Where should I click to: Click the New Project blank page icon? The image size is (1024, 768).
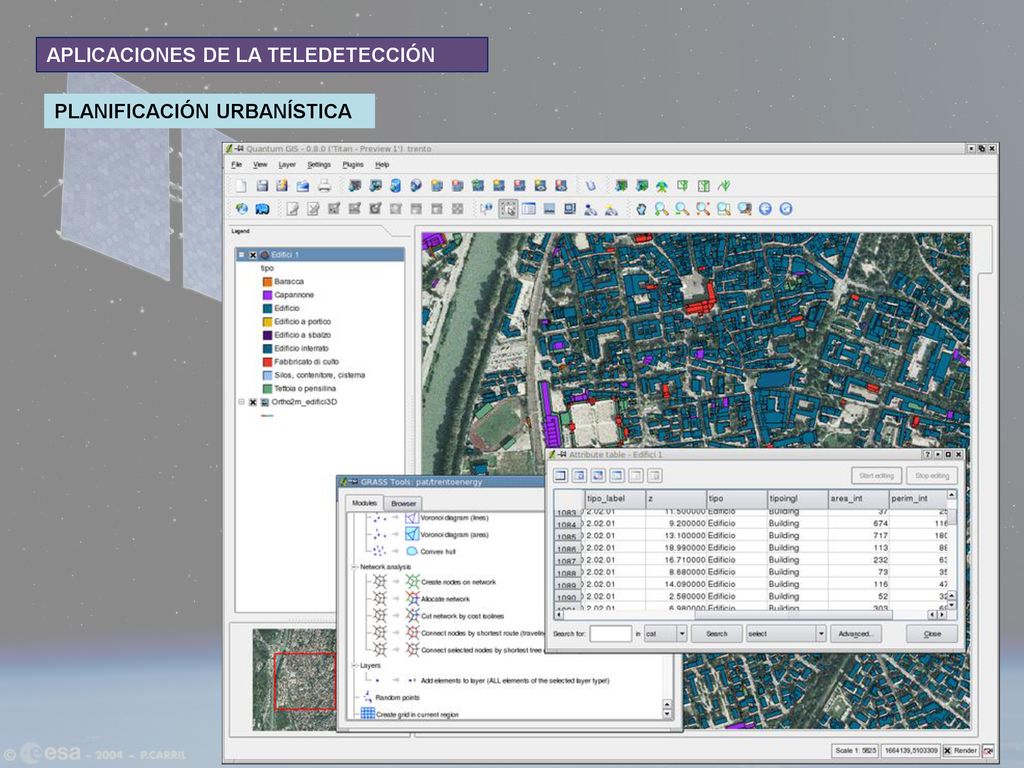[x=241, y=186]
